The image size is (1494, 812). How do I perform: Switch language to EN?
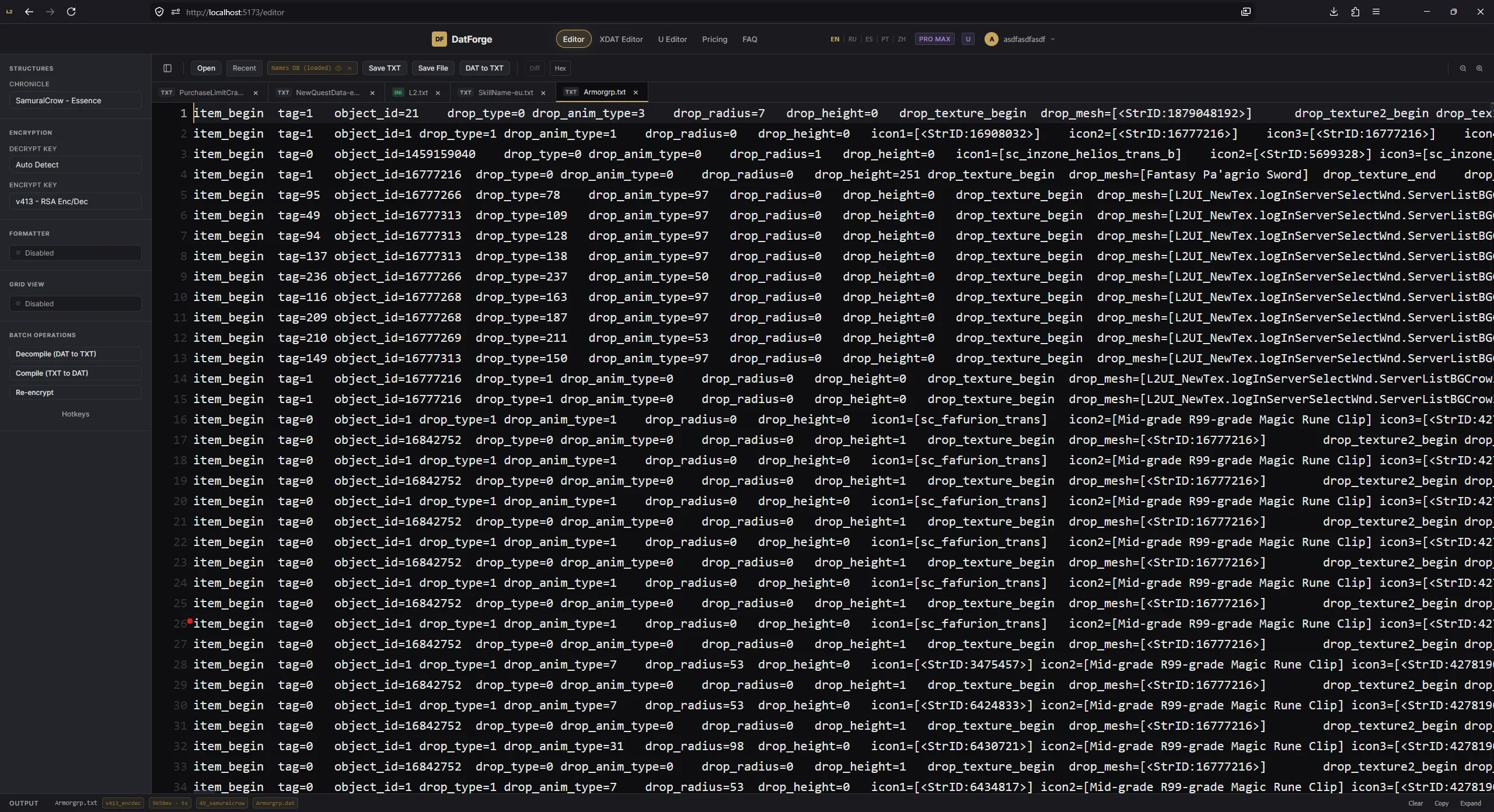tap(835, 39)
